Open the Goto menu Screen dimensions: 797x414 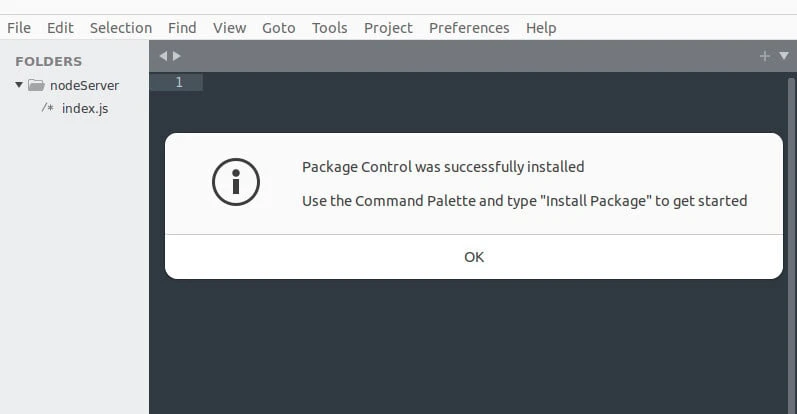click(279, 28)
